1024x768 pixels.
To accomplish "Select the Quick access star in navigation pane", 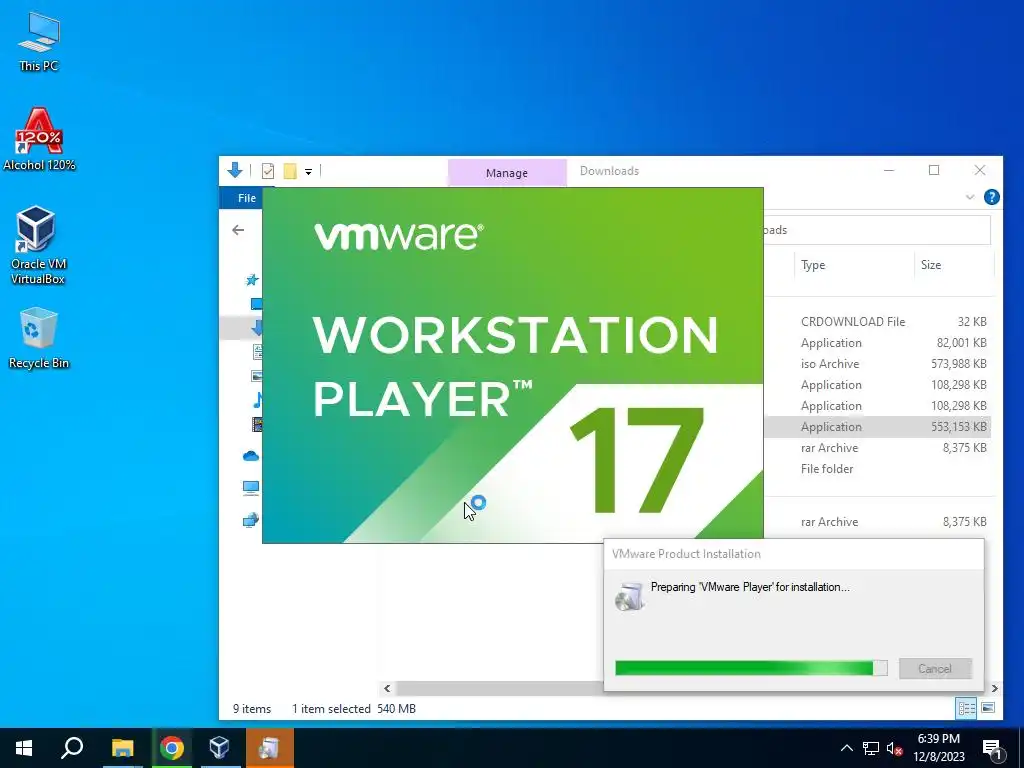I will [x=252, y=280].
